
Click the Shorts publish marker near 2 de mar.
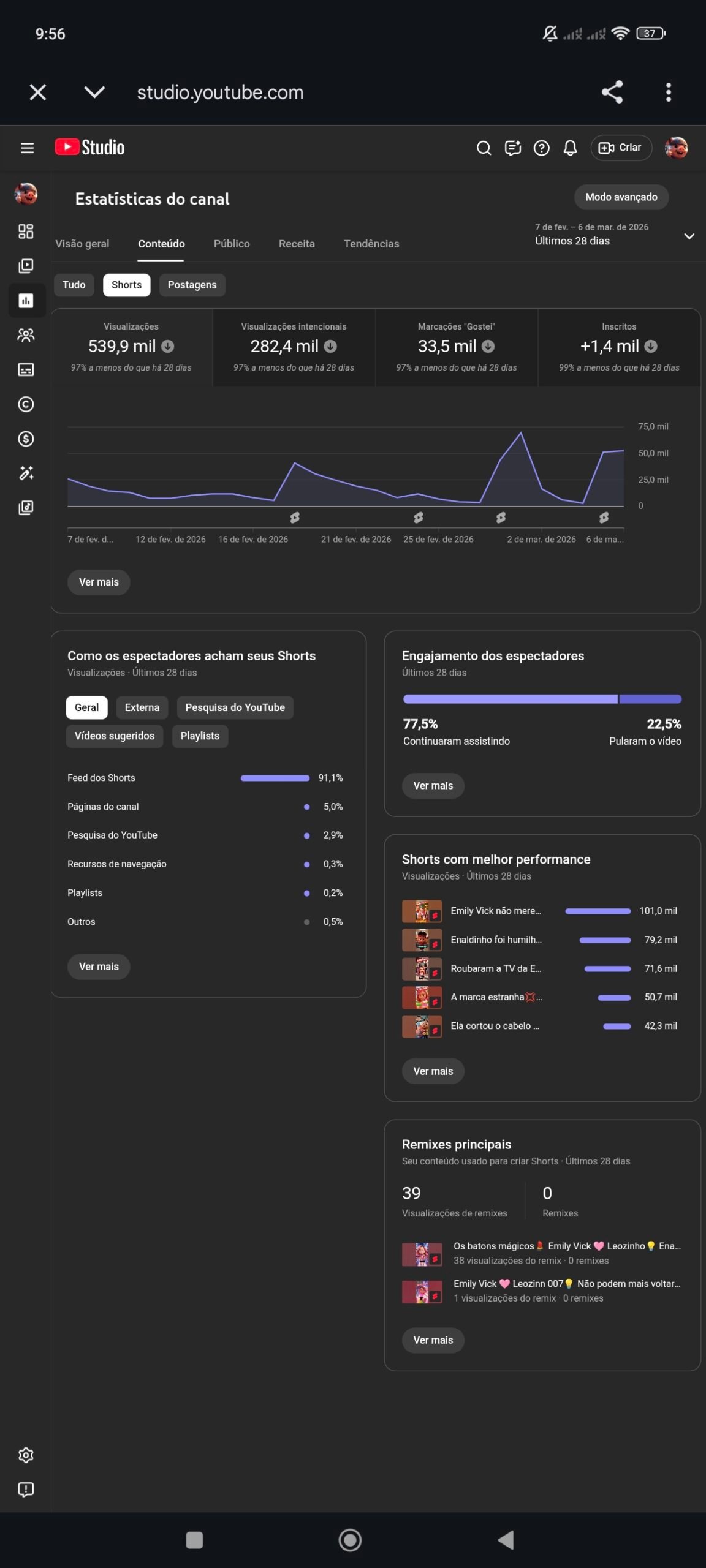point(501,518)
